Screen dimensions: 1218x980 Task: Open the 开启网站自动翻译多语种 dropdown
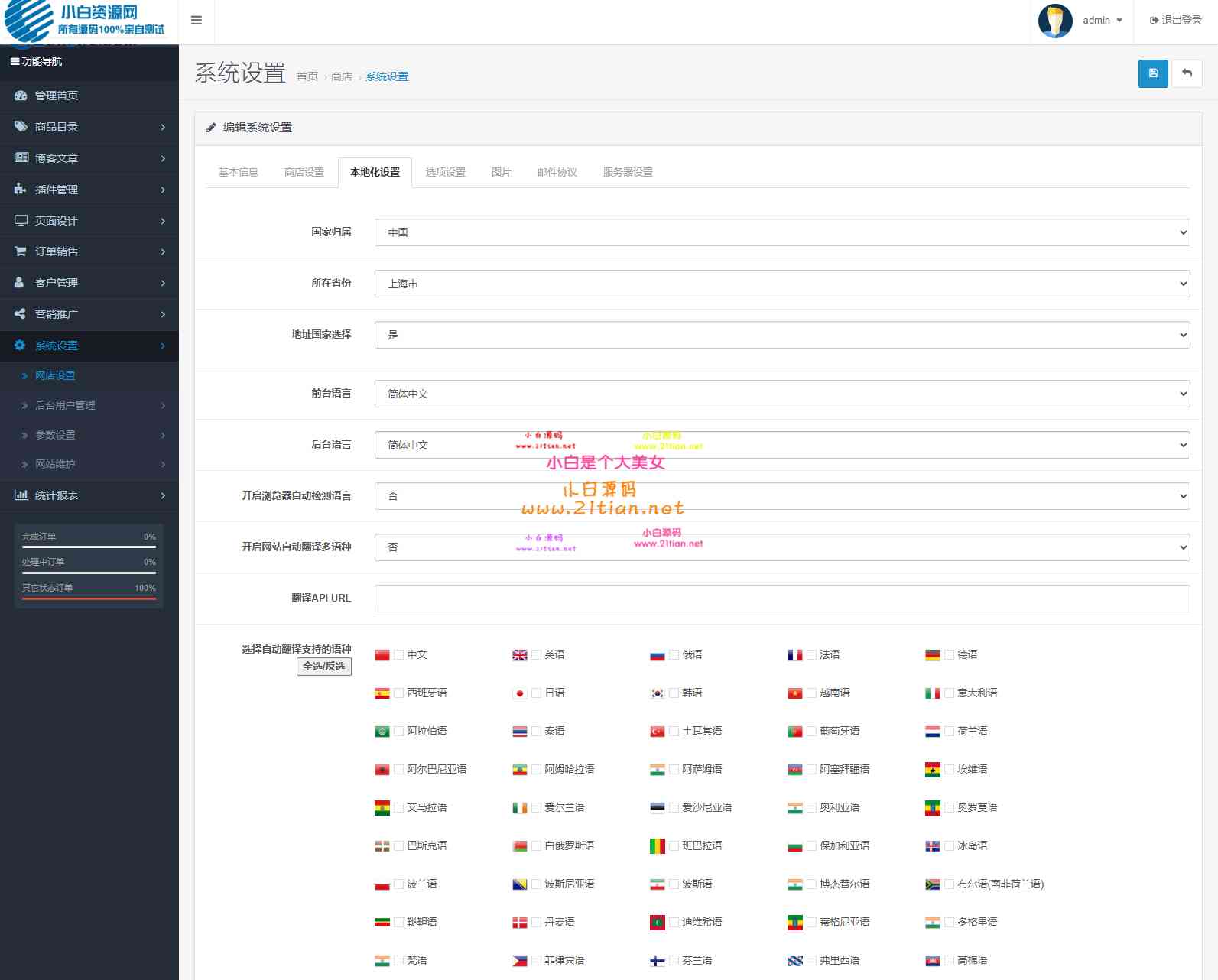pos(782,547)
